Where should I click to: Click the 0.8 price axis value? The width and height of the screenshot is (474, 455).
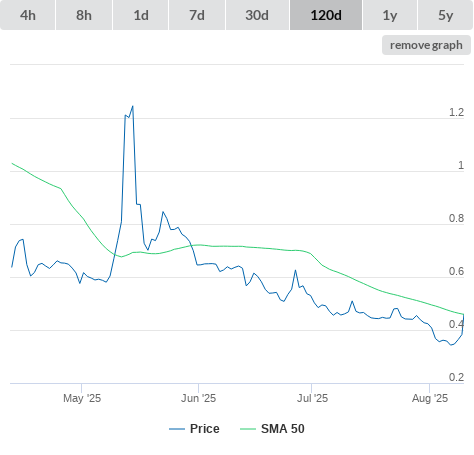[456, 218]
